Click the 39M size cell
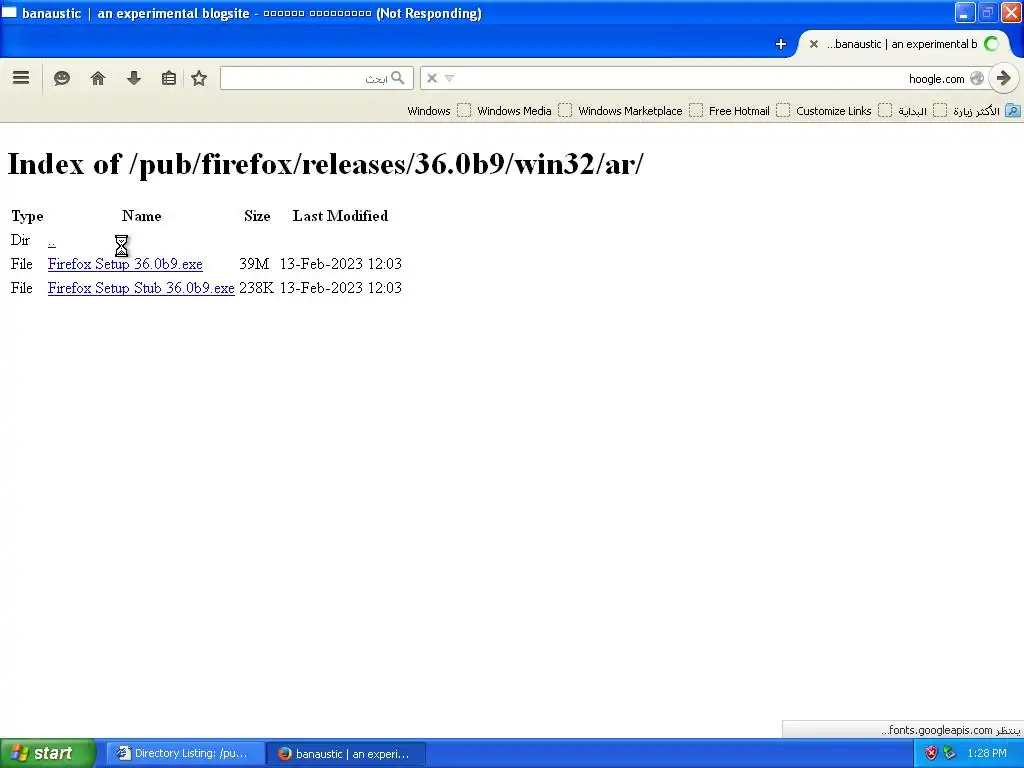 (254, 264)
